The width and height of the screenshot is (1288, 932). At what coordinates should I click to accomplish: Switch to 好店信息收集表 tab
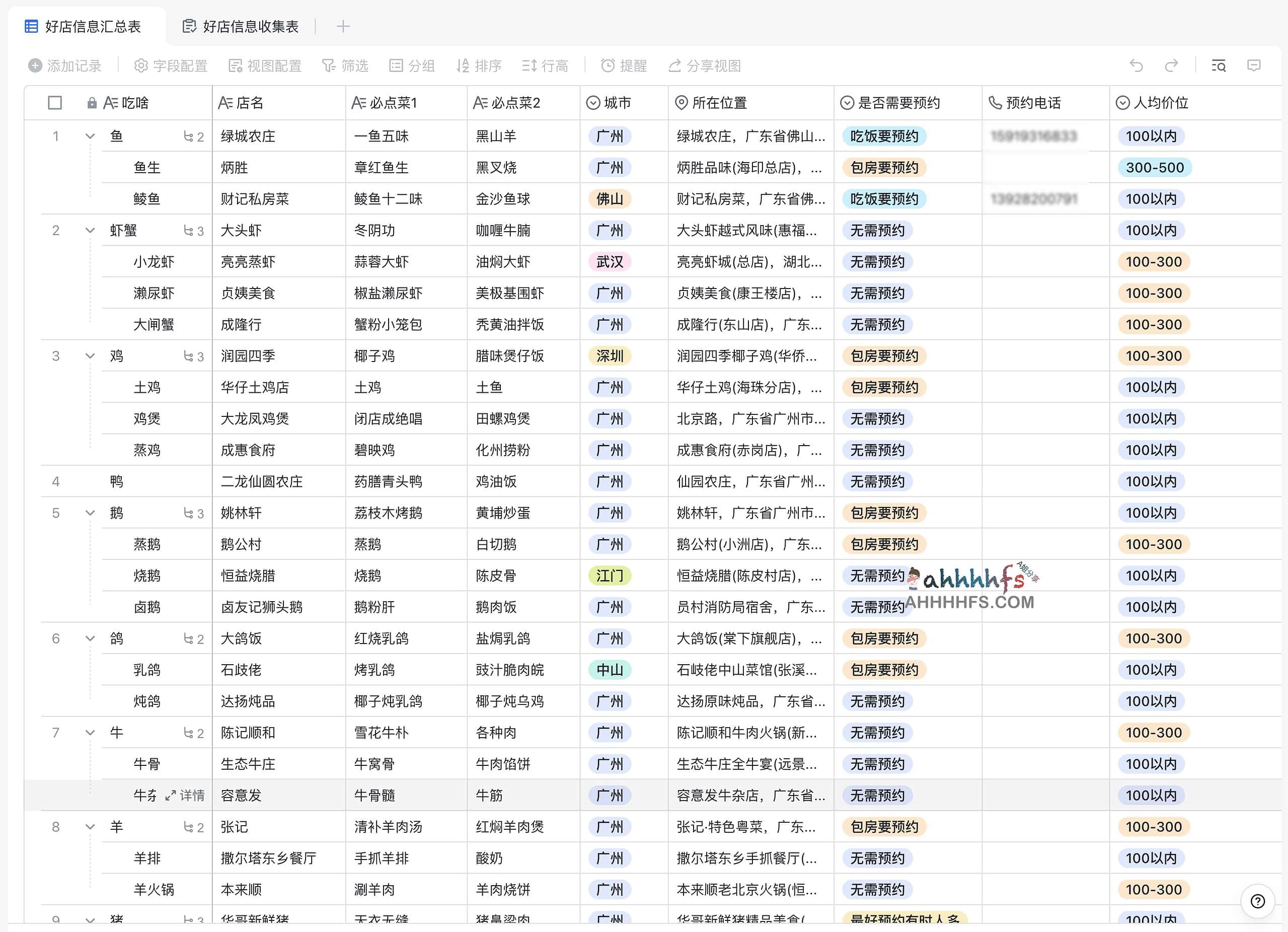click(241, 27)
